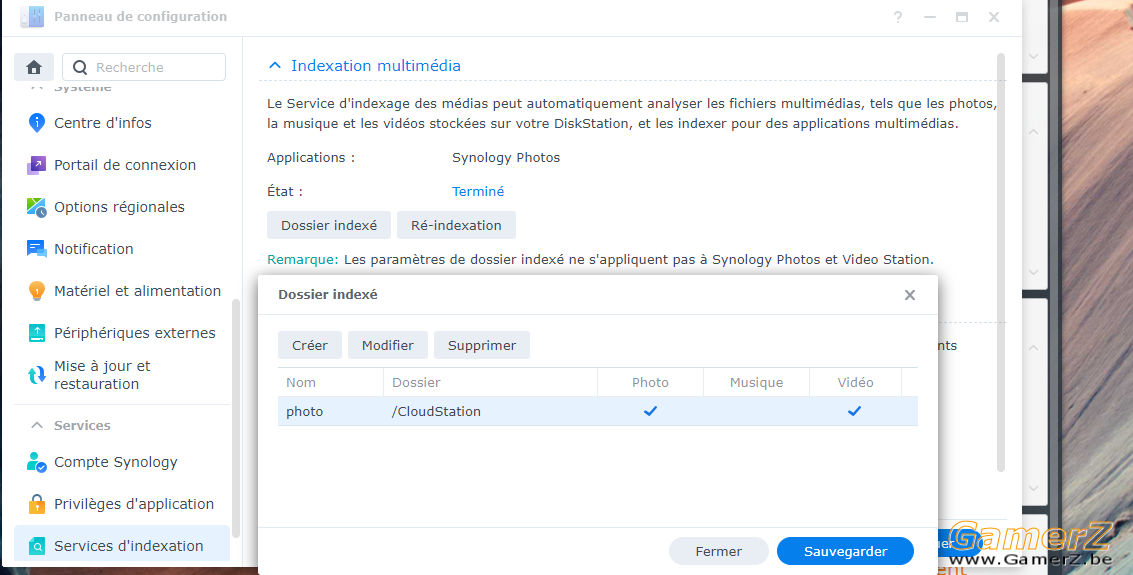Click the Vidéo column header
The image size is (1133, 575).
(x=856, y=382)
